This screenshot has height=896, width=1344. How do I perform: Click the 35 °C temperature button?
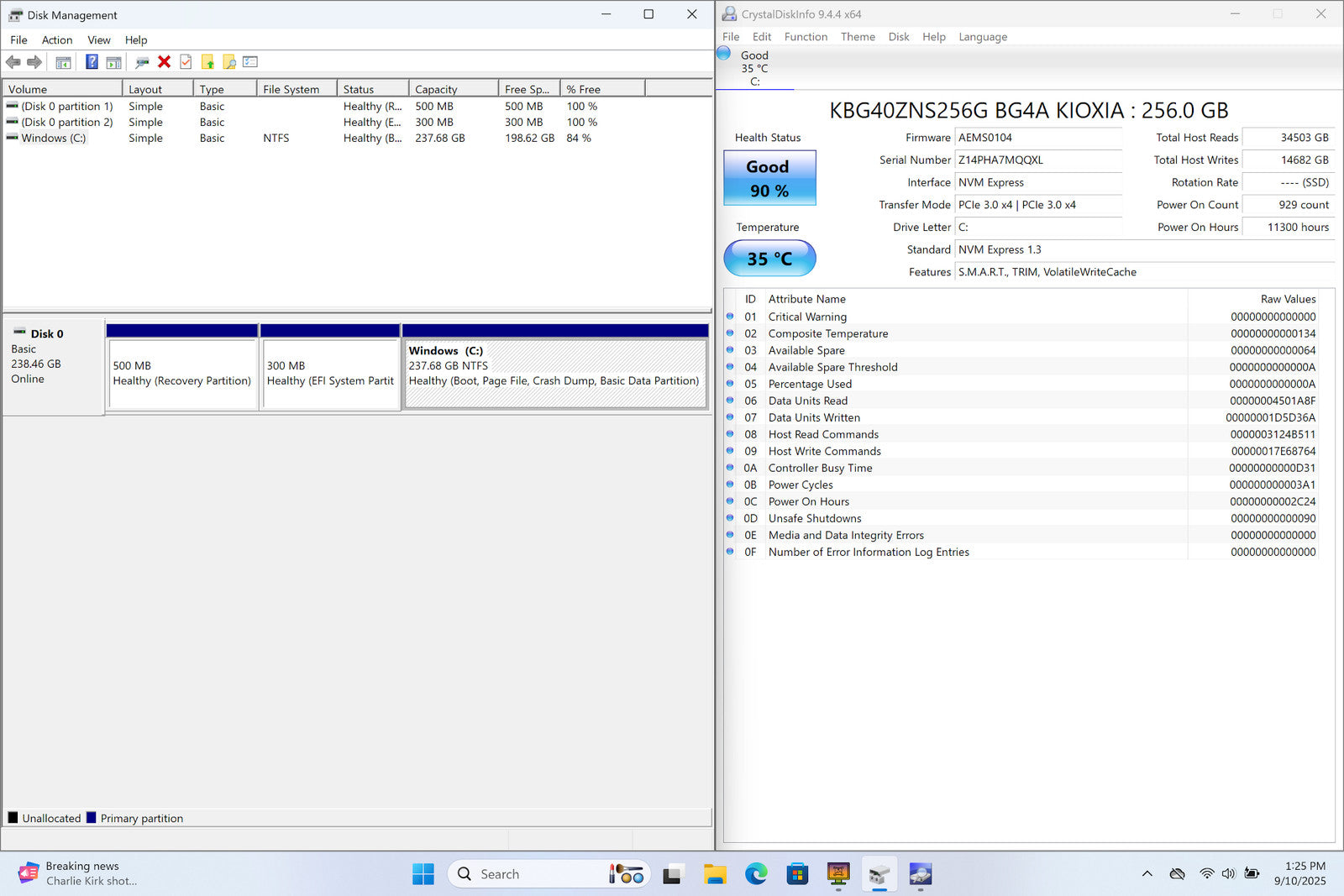tap(769, 259)
